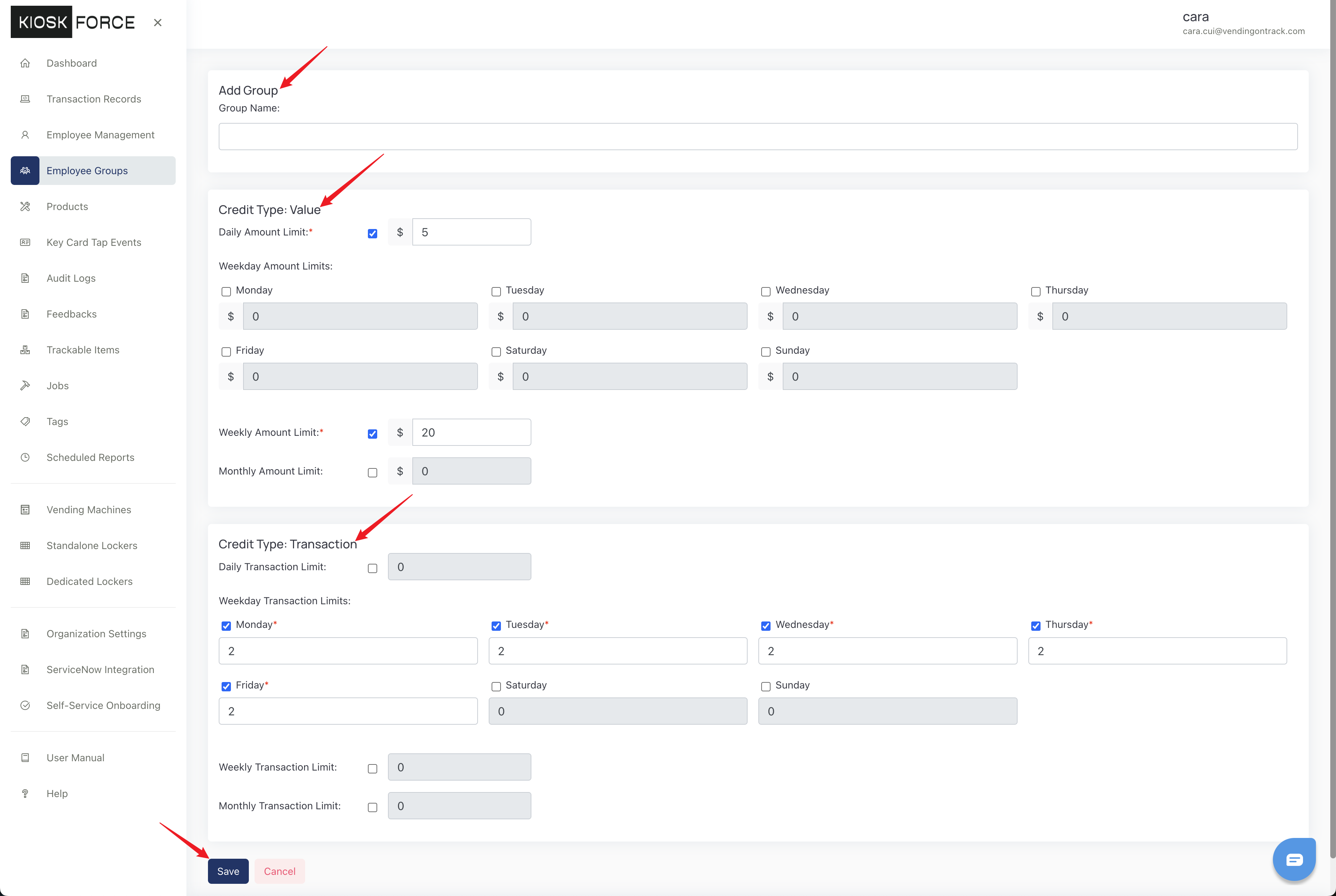Viewport: 1336px width, 896px height.
Task: Enable Saturday transaction limit checkbox
Action: [496, 686]
